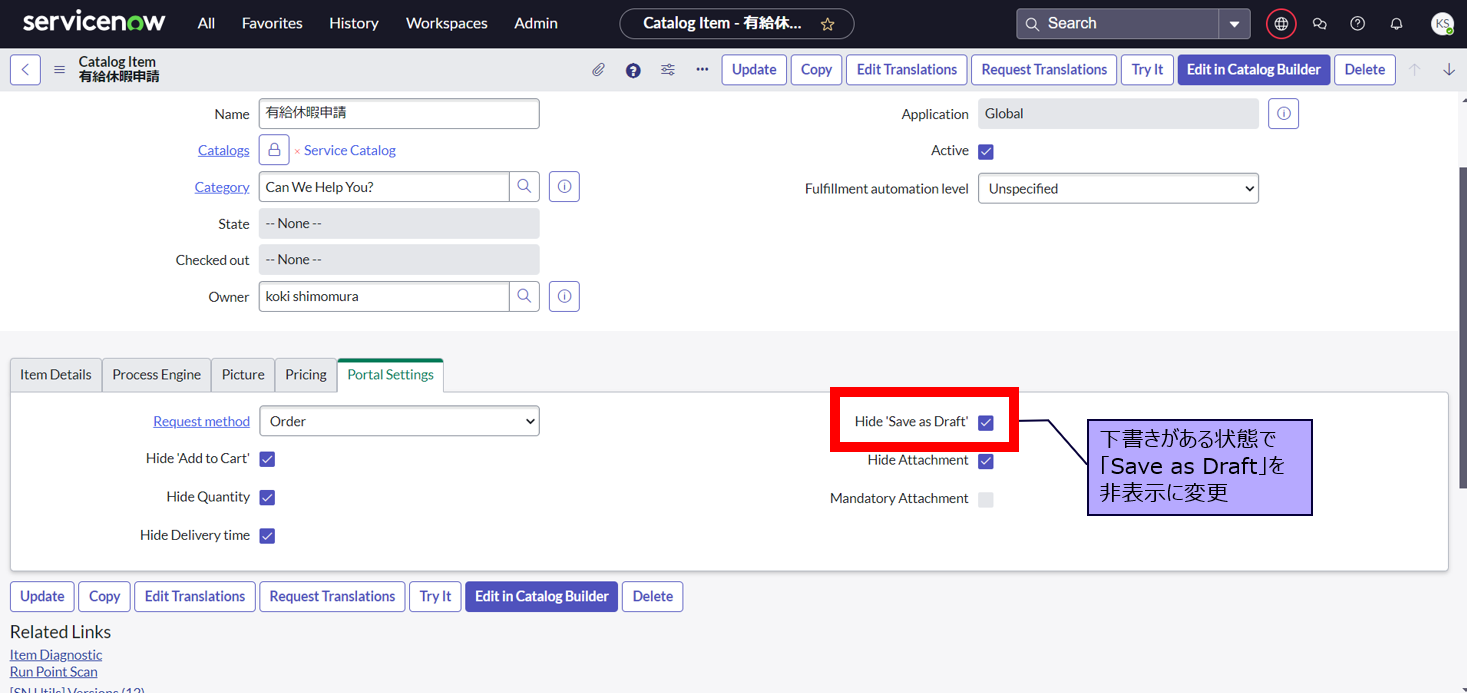The image size is (1467, 693).
Task: Toggle Hide 'Add to Cart' checkbox
Action: 267,459
